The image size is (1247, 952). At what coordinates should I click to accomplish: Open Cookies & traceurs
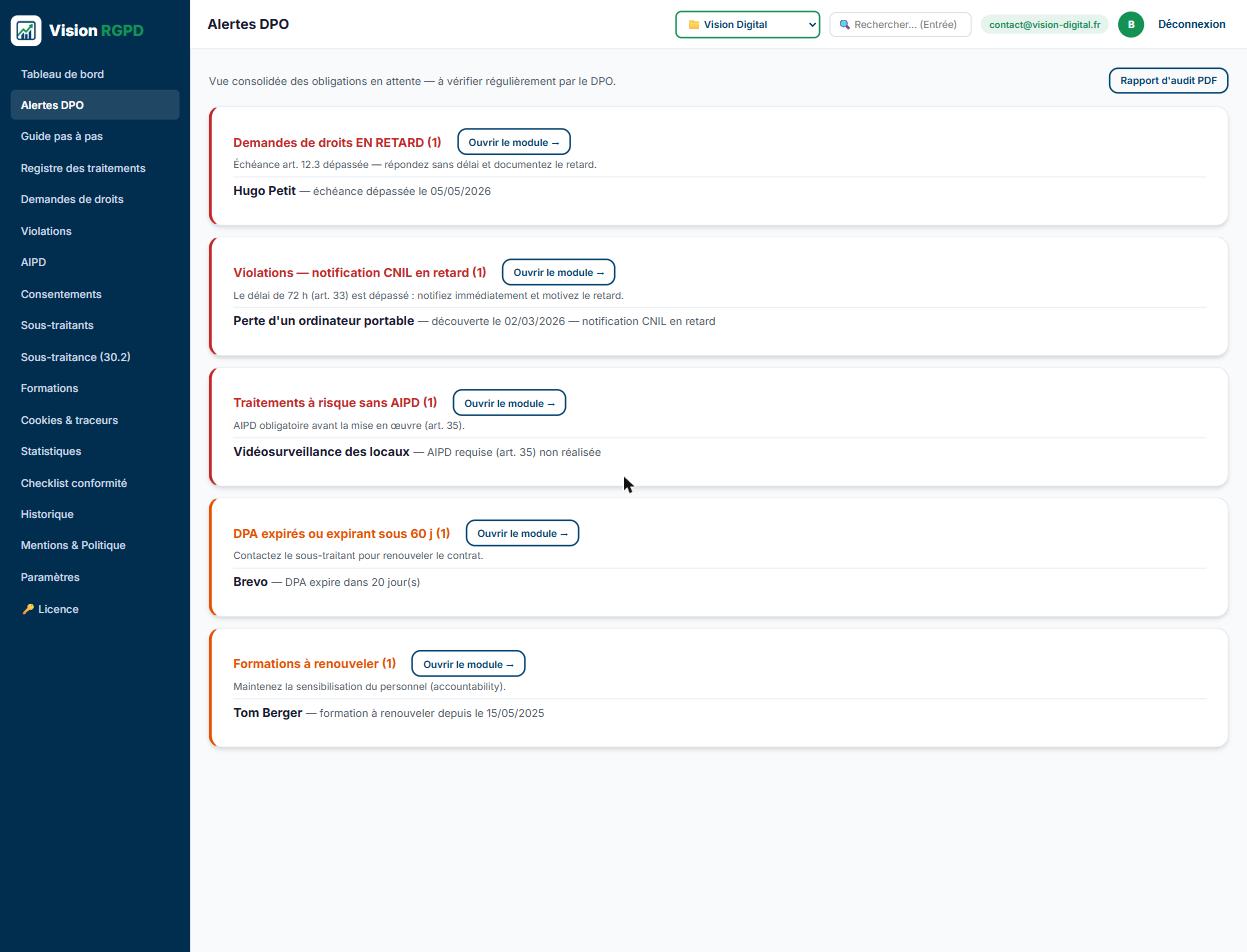[95, 420]
